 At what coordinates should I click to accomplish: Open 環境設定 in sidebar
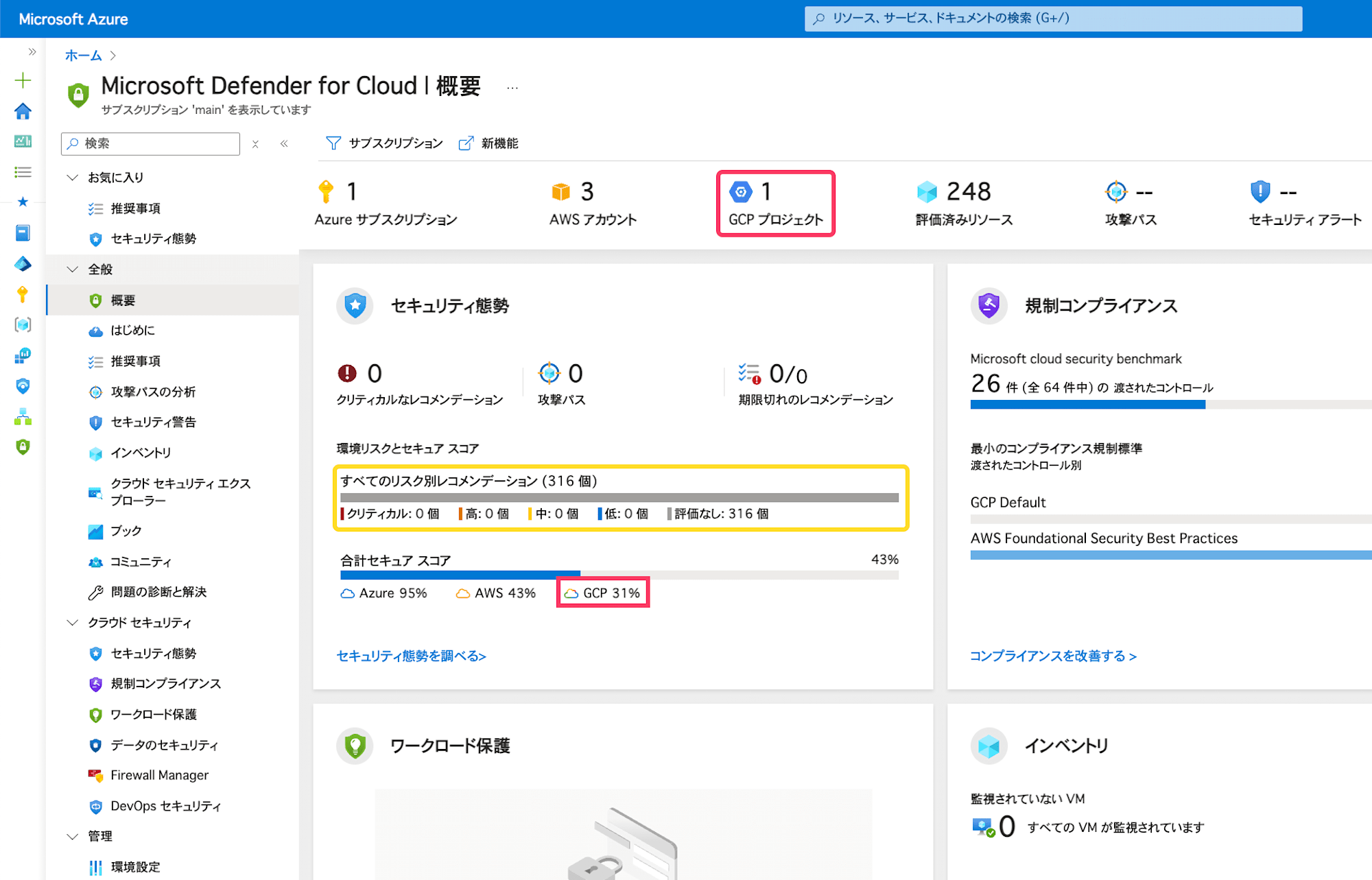[135, 867]
